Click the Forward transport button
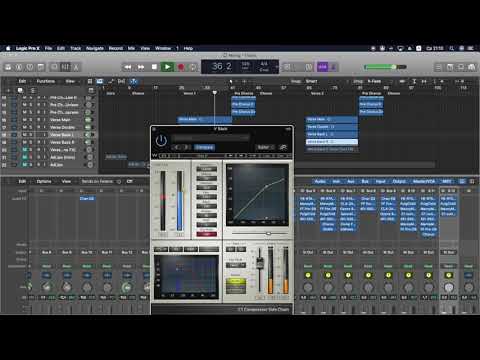This screenshot has width=480, height=360. [141, 67]
